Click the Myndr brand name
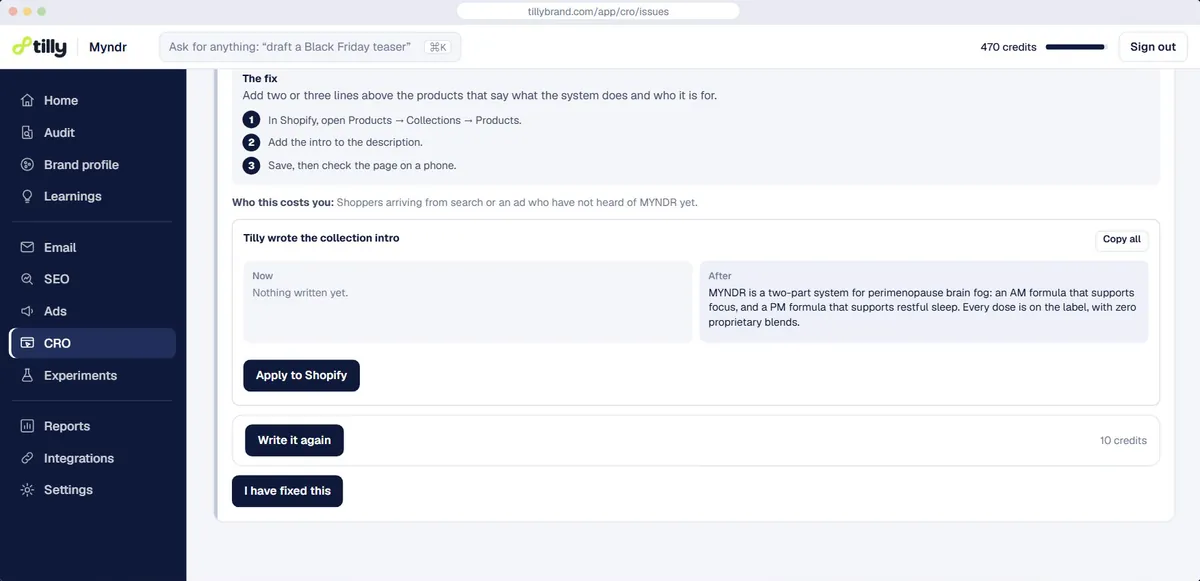The width and height of the screenshot is (1200, 581). [108, 47]
